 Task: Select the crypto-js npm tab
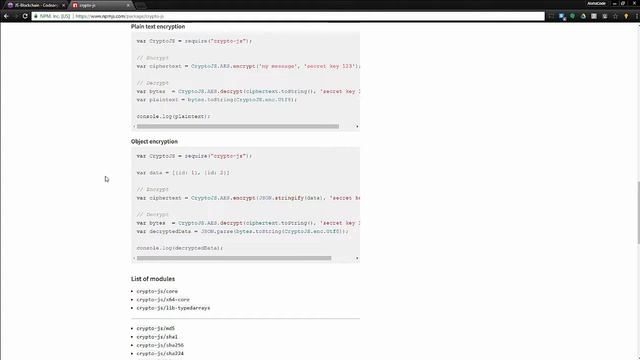click(101, 5)
